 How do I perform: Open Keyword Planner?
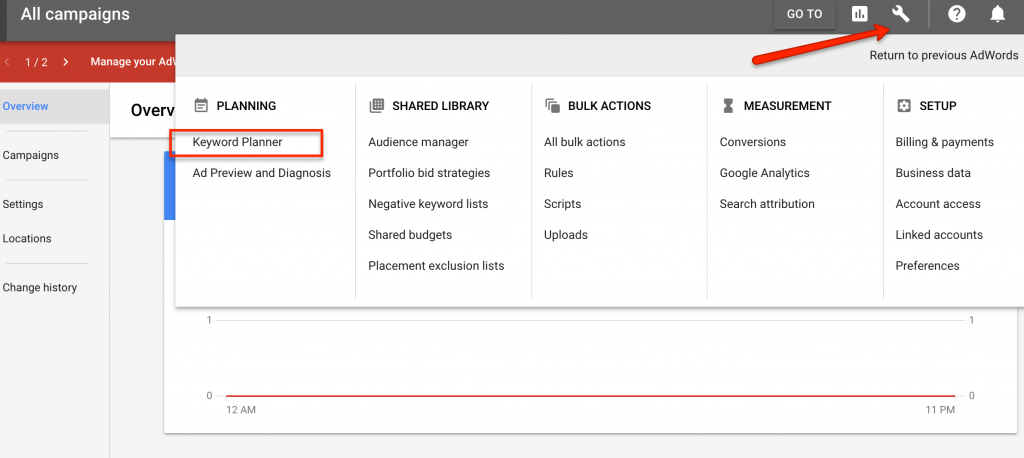point(238,142)
